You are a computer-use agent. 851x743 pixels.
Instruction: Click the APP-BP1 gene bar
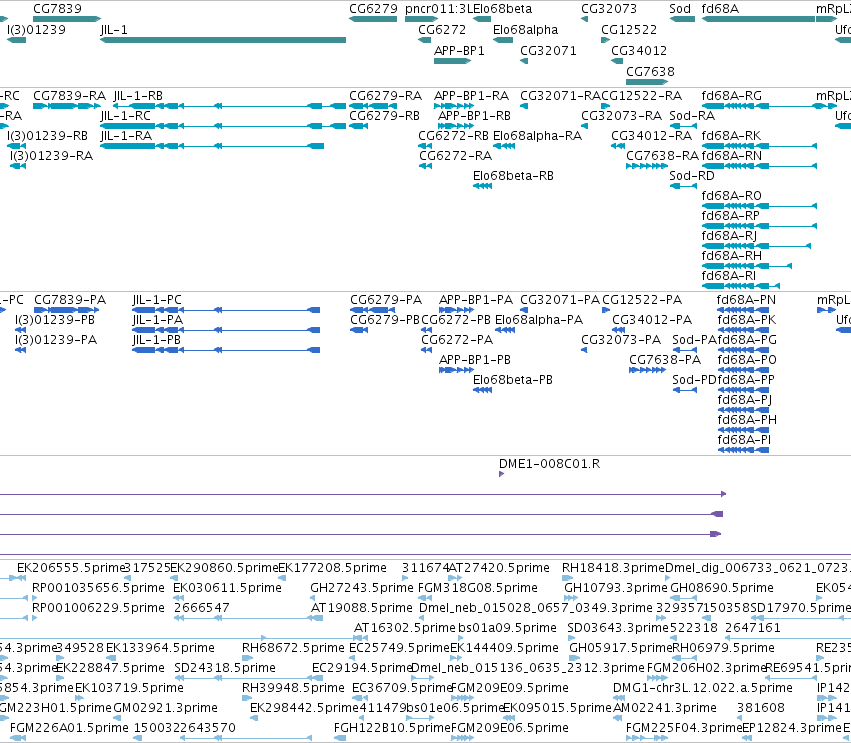[x=452, y=61]
